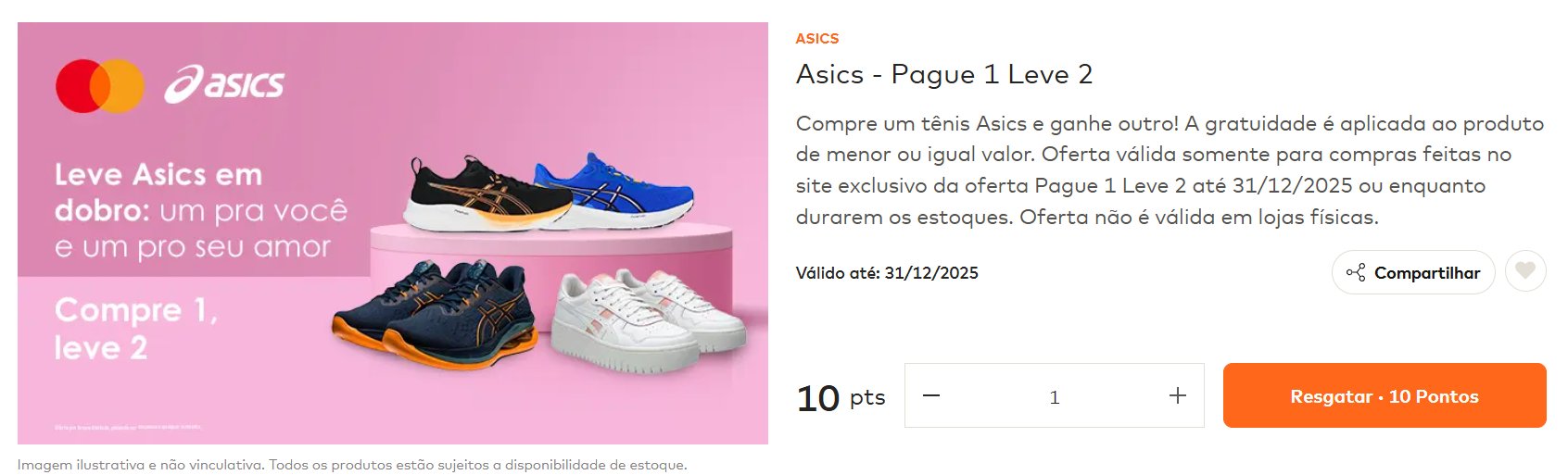Click the navy and orange sneakers
Screen dimensions: 1568x475
point(436,311)
